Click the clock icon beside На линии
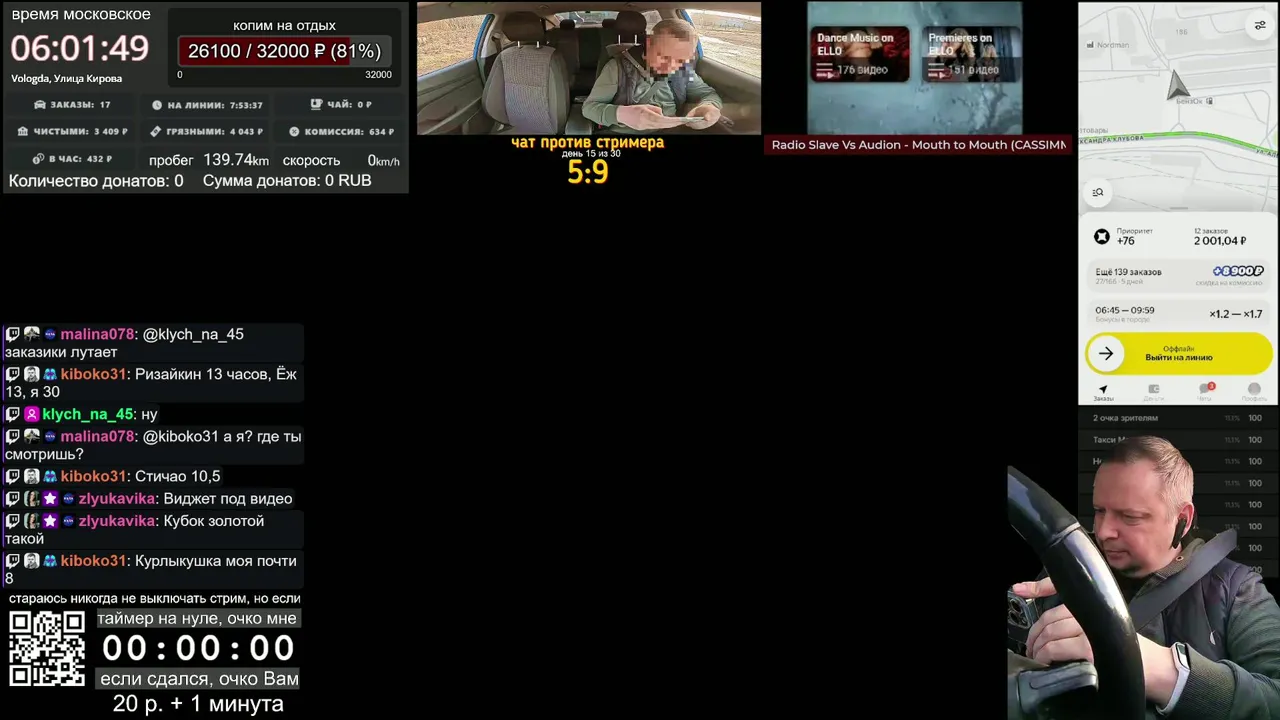Screen dimensions: 1280x720 coord(157,105)
